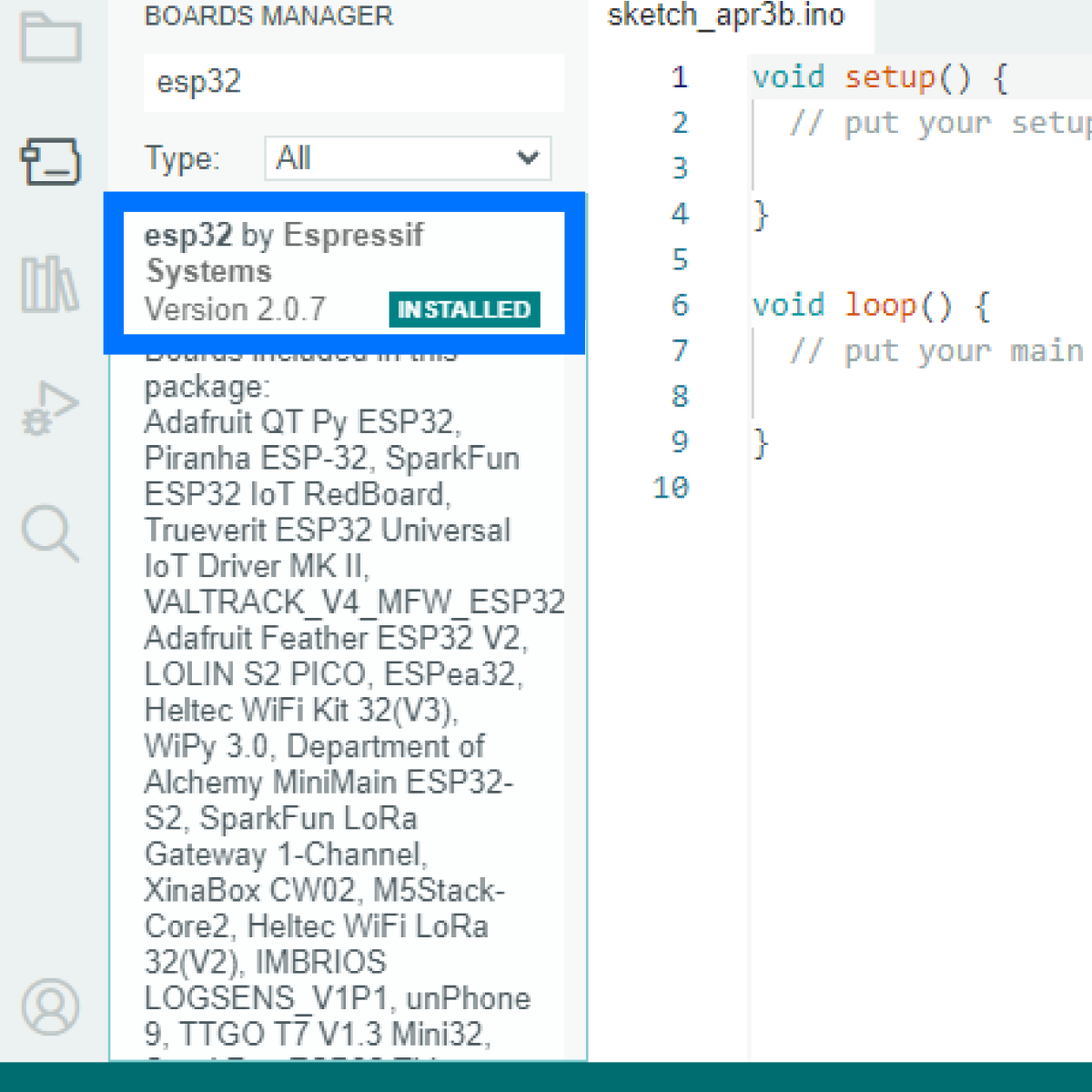1092x1092 pixels.
Task: Click the 'Type:' filter label
Action: (182, 158)
